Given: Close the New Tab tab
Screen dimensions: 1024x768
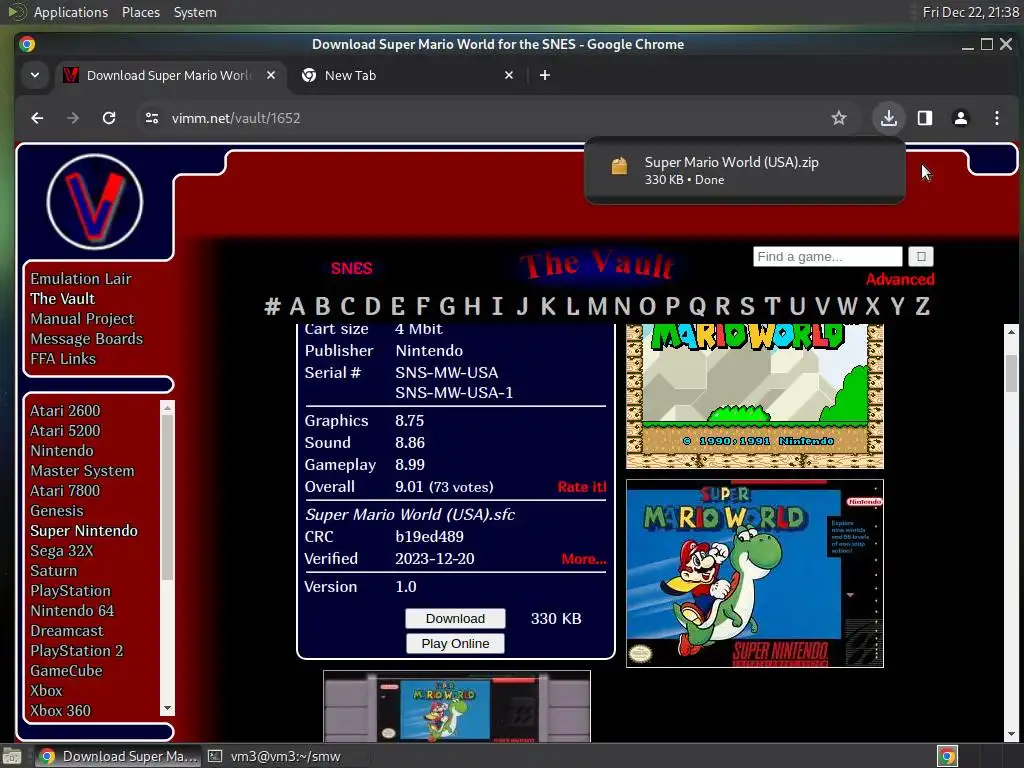Looking at the screenshot, I should (x=509, y=75).
